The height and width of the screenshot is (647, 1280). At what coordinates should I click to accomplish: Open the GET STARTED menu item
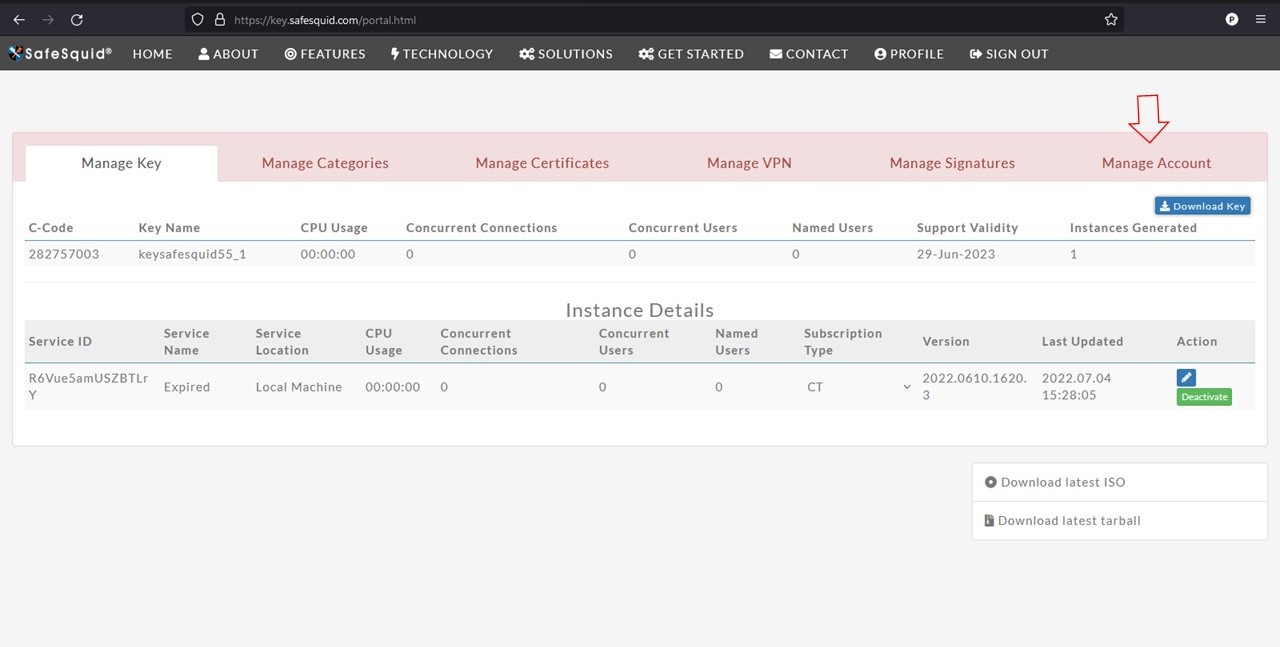[x=691, y=54]
